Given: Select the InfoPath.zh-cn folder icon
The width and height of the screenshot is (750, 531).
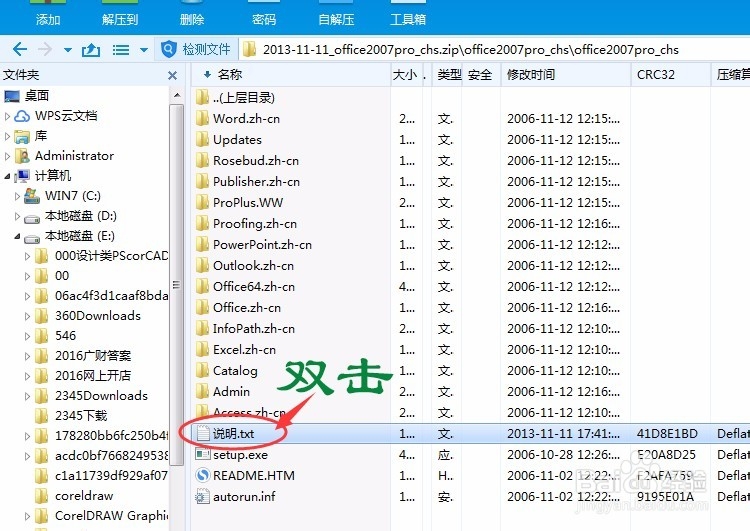Looking at the screenshot, I should [x=202, y=329].
